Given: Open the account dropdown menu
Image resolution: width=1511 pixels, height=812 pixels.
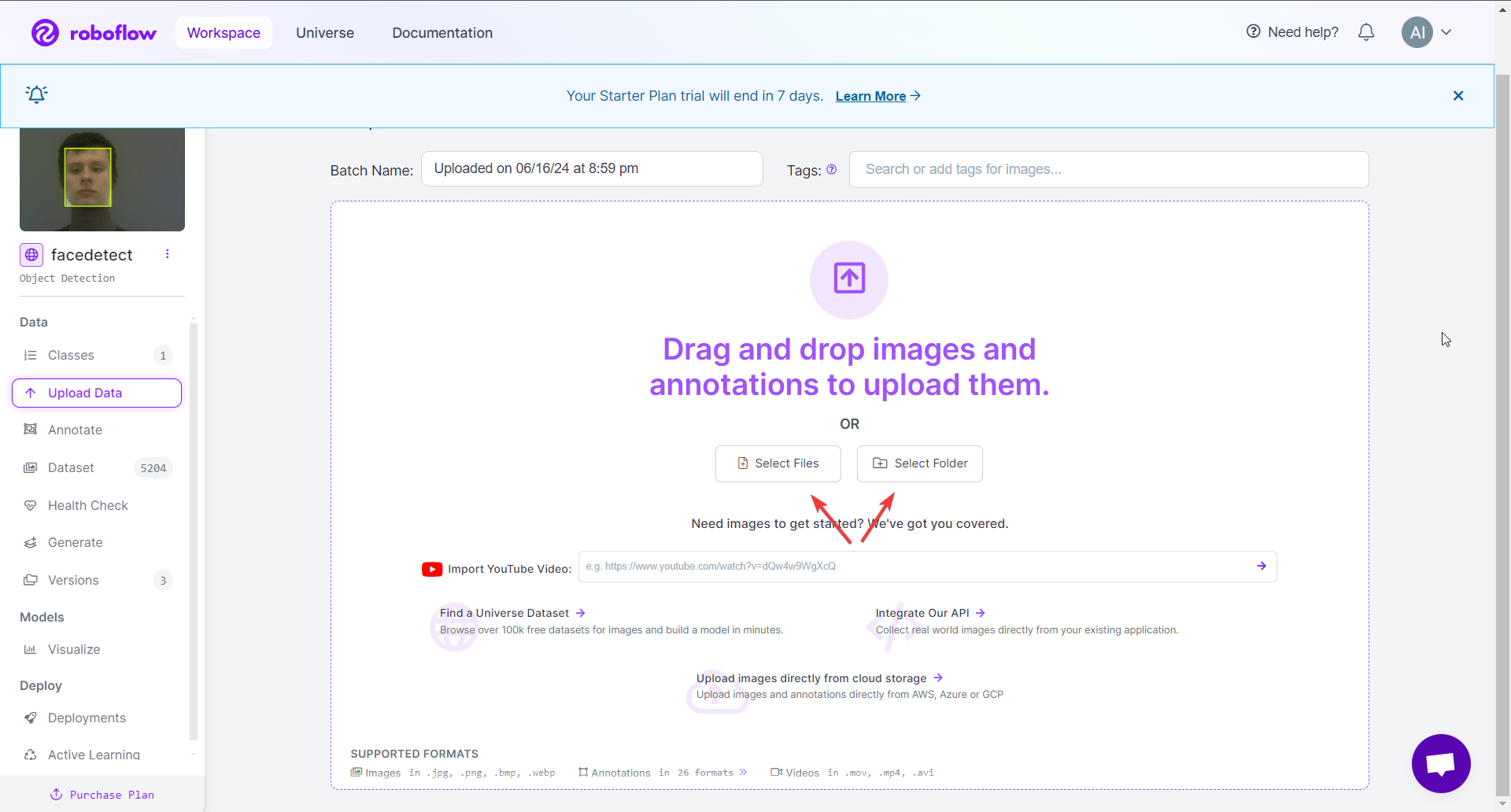Looking at the screenshot, I should click(x=1427, y=32).
